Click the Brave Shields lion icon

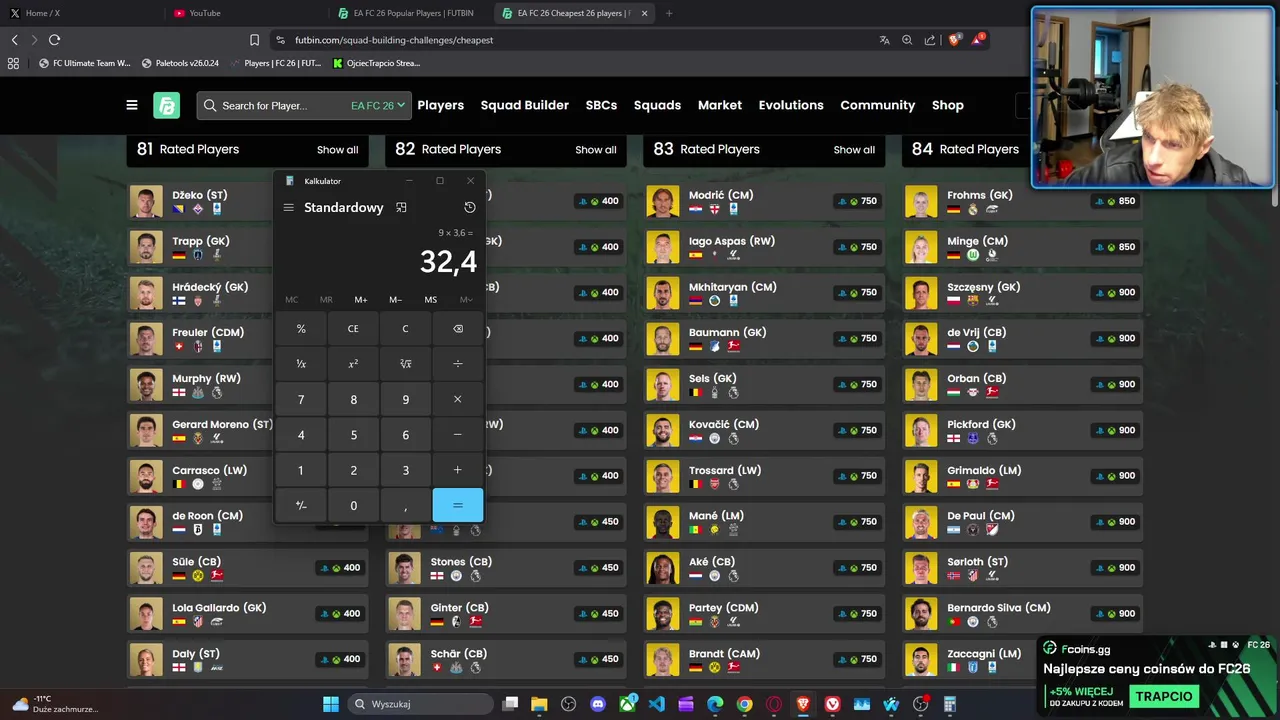click(x=954, y=40)
